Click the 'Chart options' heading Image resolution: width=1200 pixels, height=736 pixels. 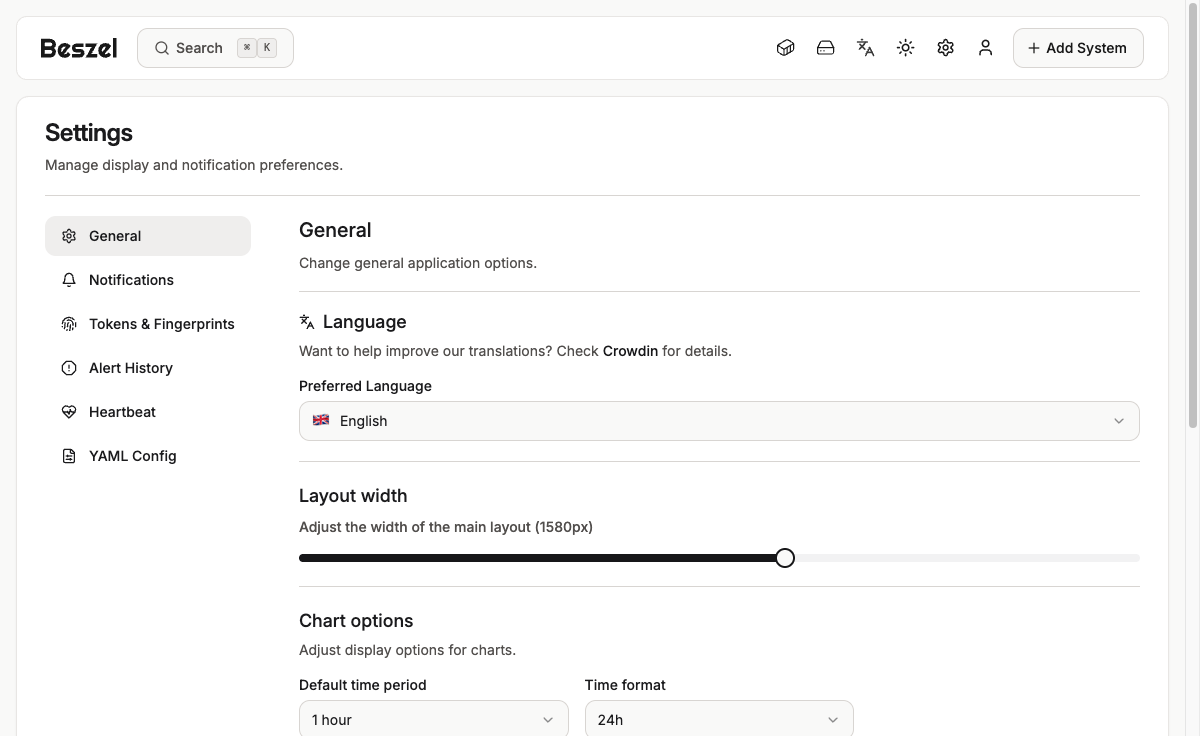pyautogui.click(x=356, y=621)
